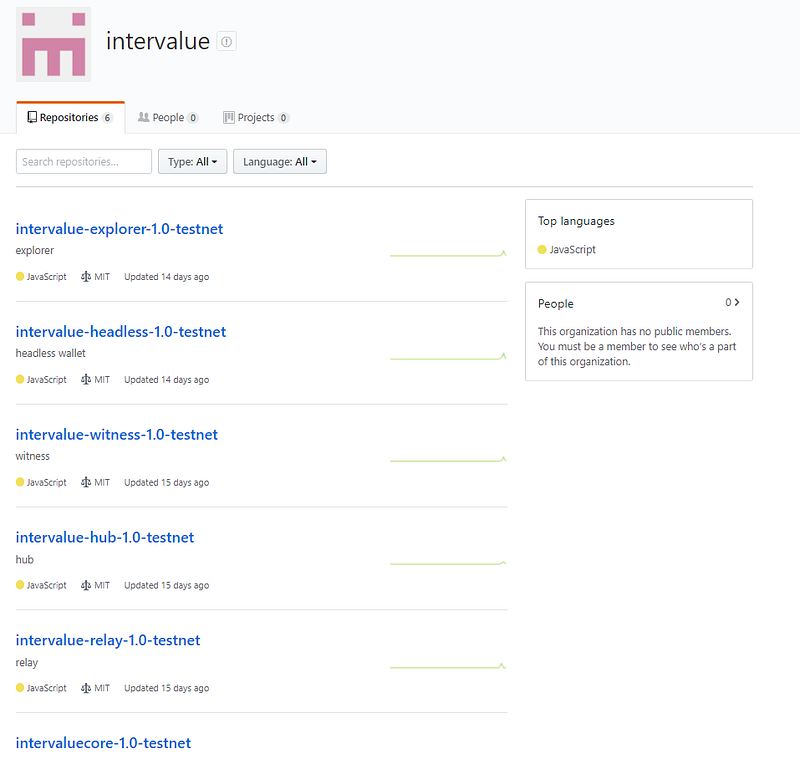Click activity sparkline graph for headless repo
The image size is (800, 759).
448,357
